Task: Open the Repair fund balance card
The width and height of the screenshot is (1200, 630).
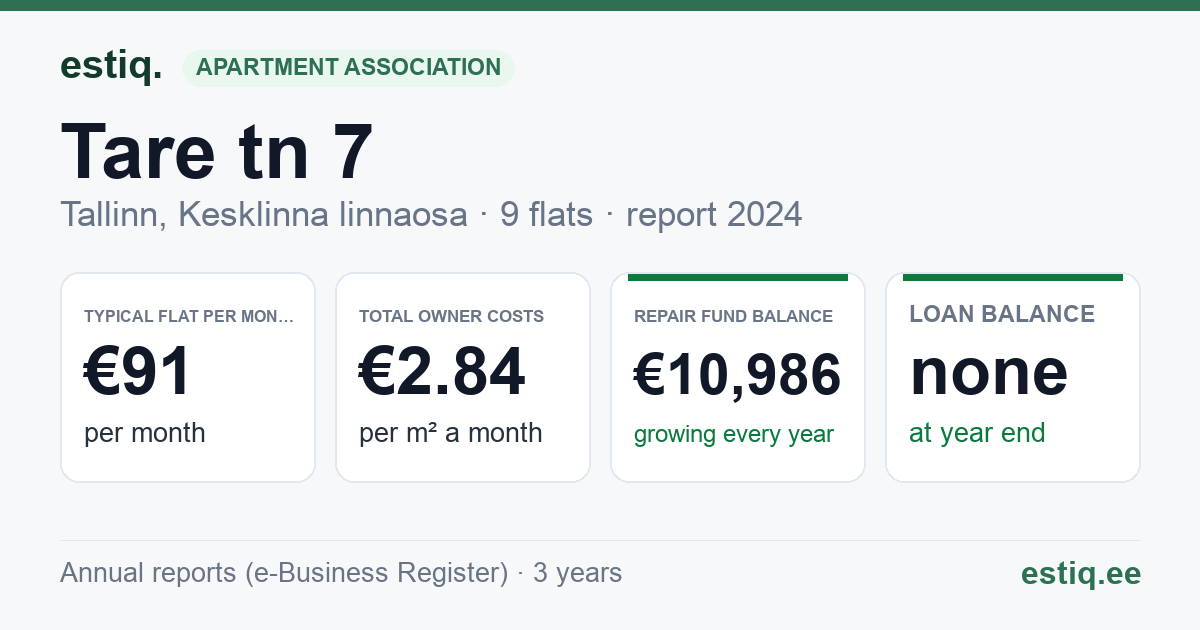Action: pos(738,377)
